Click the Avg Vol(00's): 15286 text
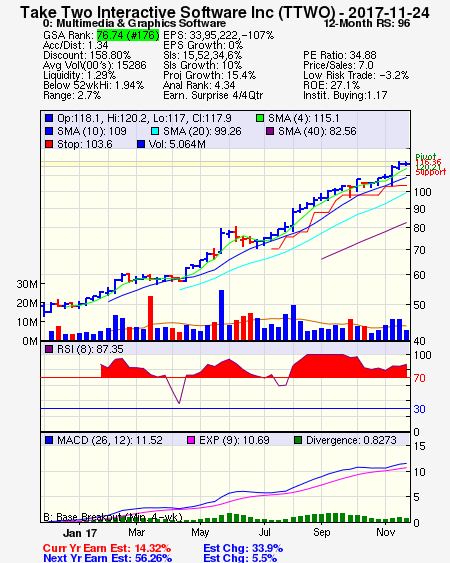 pyautogui.click(x=95, y=65)
